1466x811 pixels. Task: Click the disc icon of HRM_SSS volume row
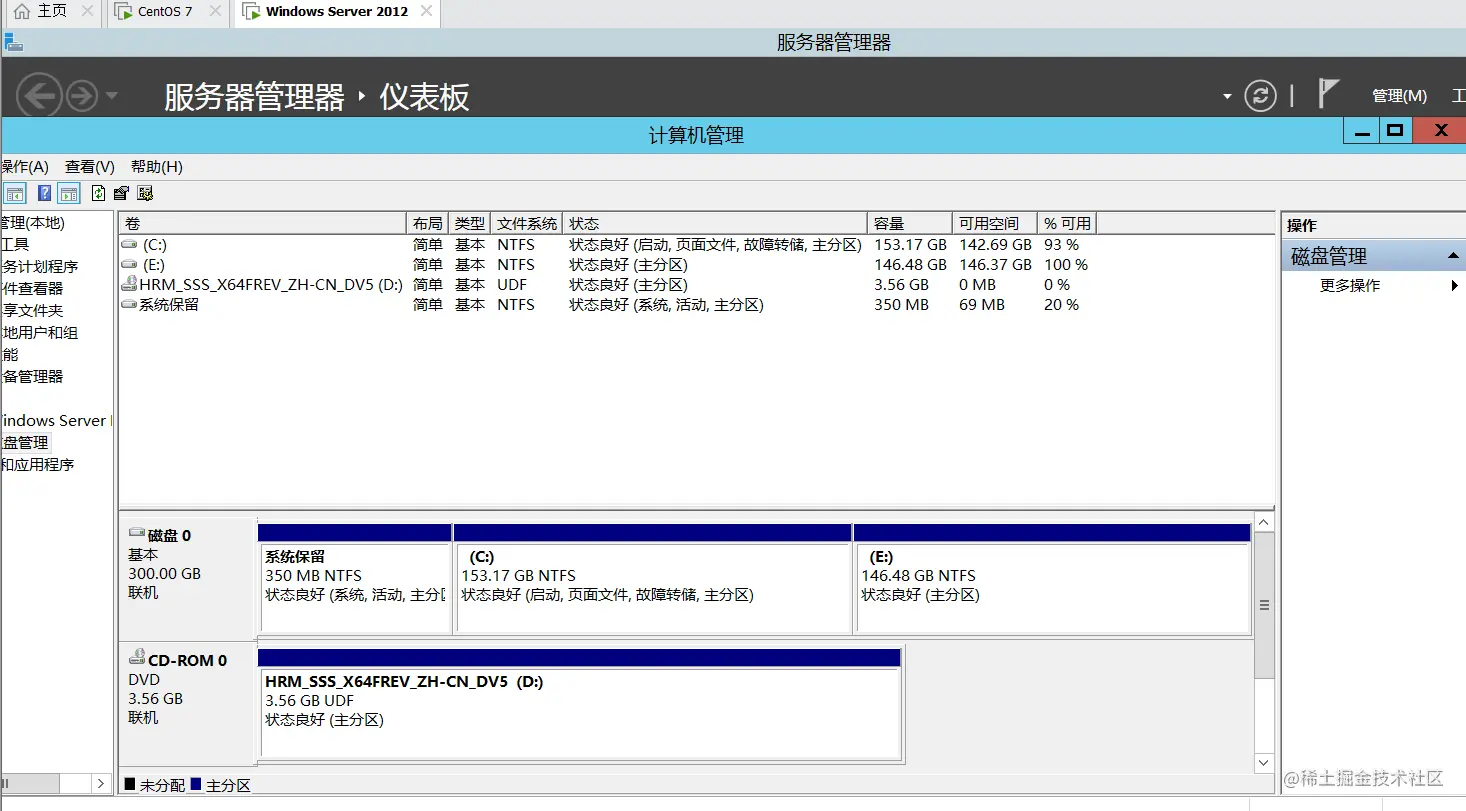pos(129,284)
